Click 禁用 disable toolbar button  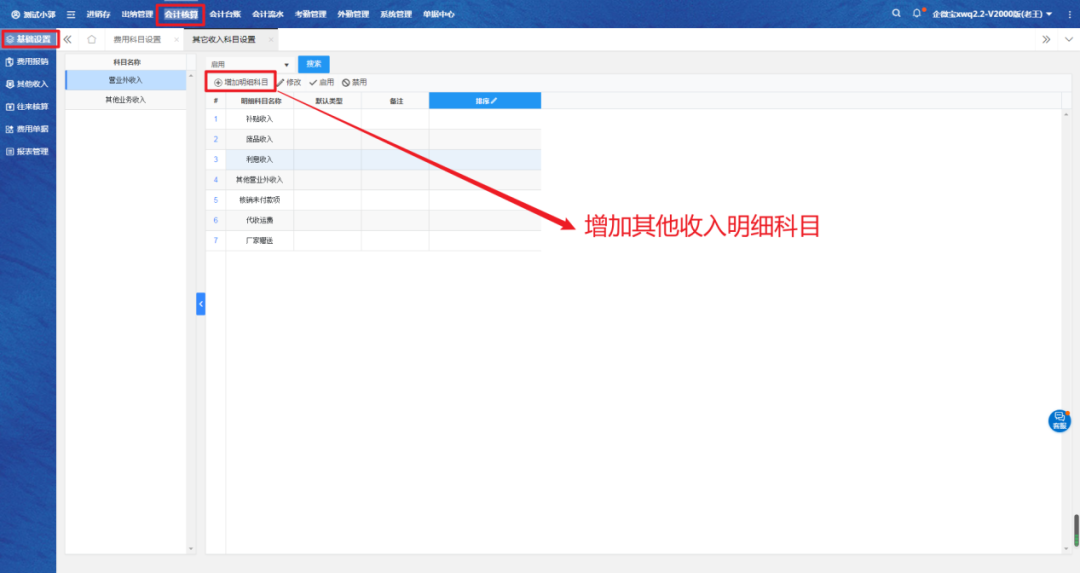click(x=354, y=82)
